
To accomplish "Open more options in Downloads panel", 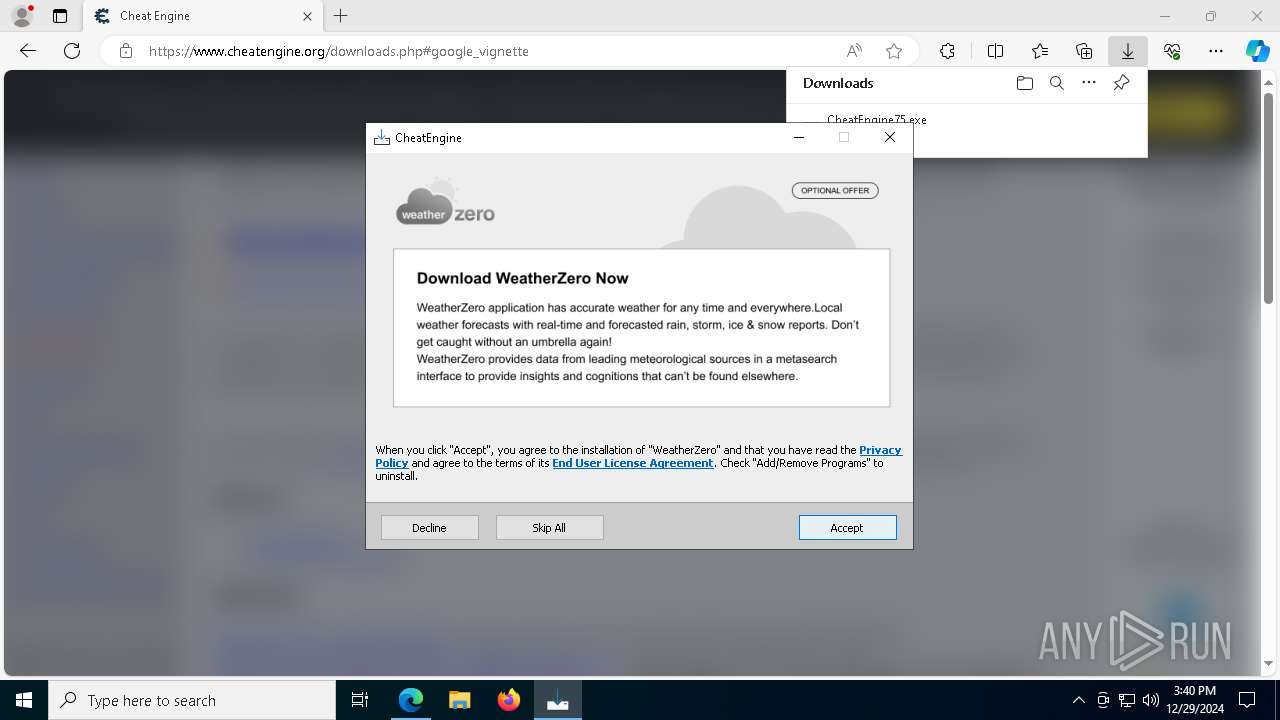I will coord(1089,83).
